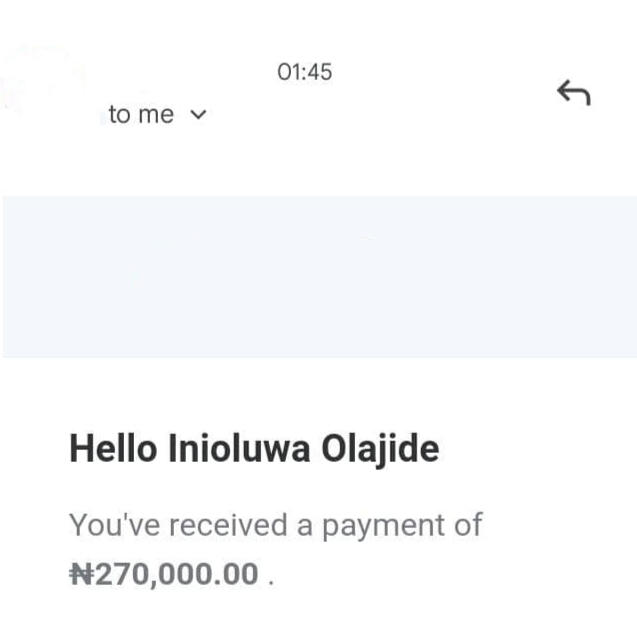Tap the surname "Olajide" in heading
This screenshot has height=637, width=637.
(379, 449)
